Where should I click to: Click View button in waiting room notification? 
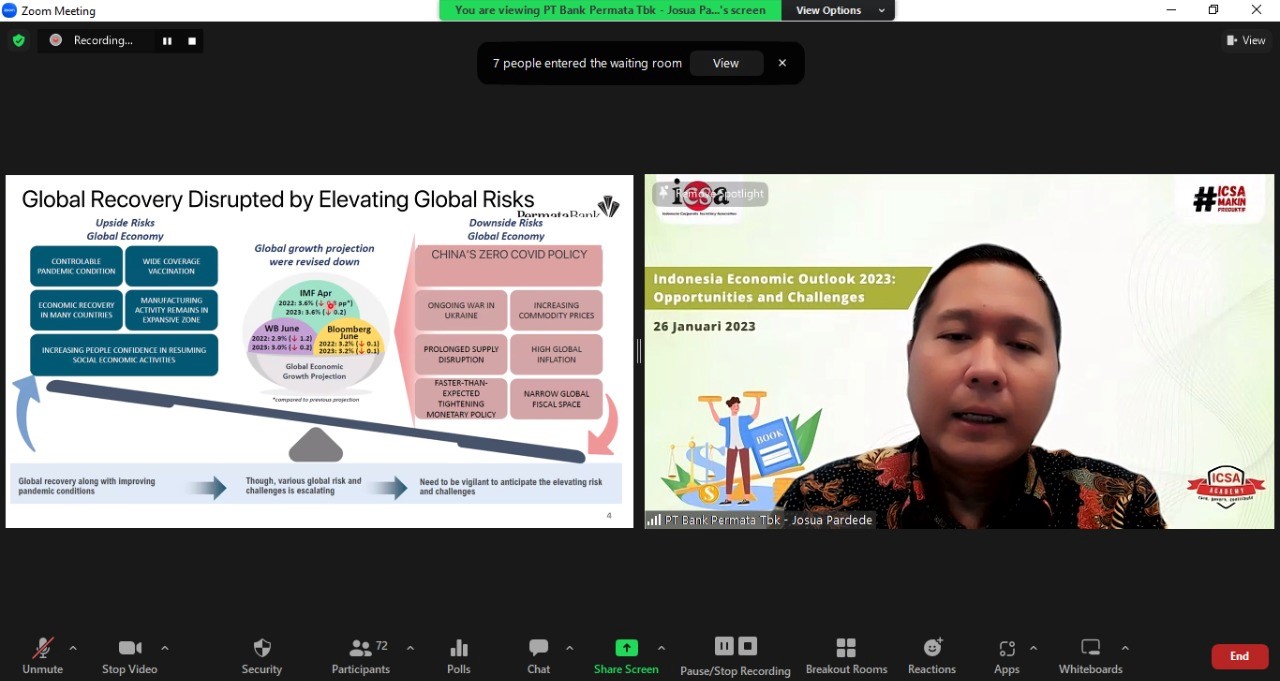coord(725,63)
